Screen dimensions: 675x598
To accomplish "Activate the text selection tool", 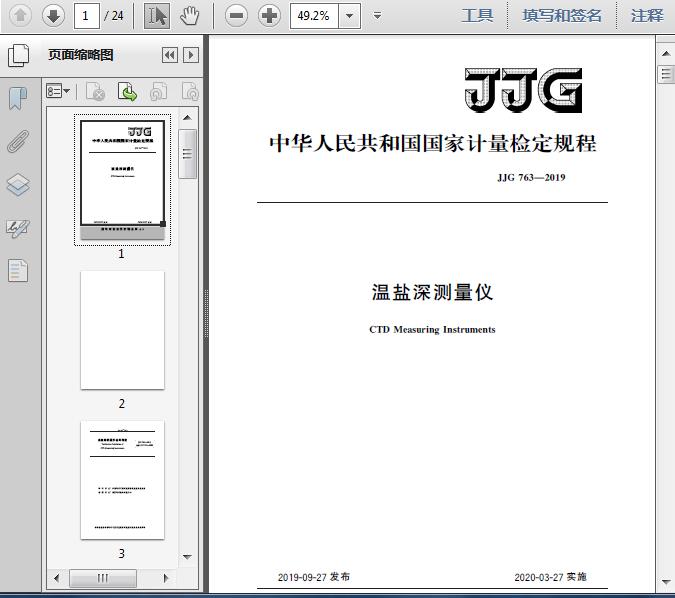I will [157, 15].
